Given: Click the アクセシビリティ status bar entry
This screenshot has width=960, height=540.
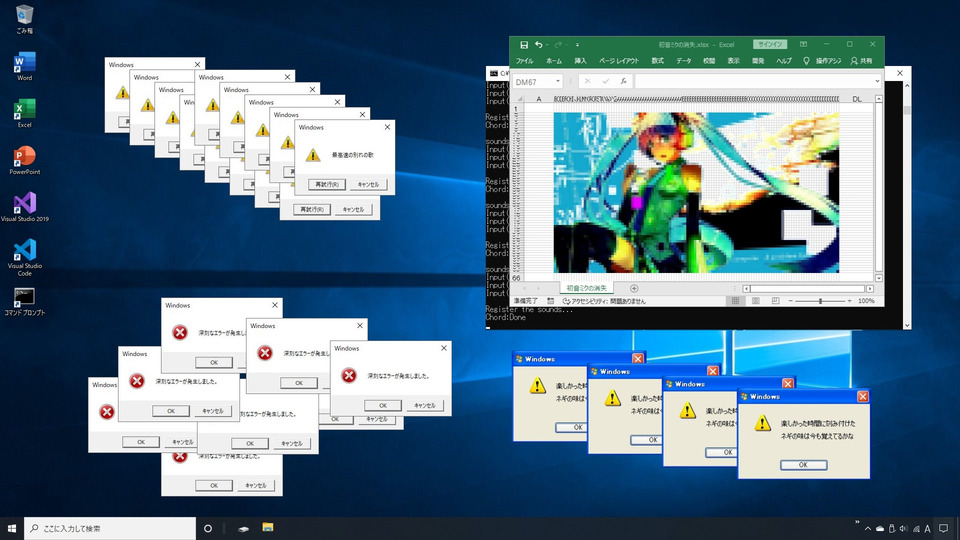Looking at the screenshot, I should pyautogui.click(x=604, y=301).
